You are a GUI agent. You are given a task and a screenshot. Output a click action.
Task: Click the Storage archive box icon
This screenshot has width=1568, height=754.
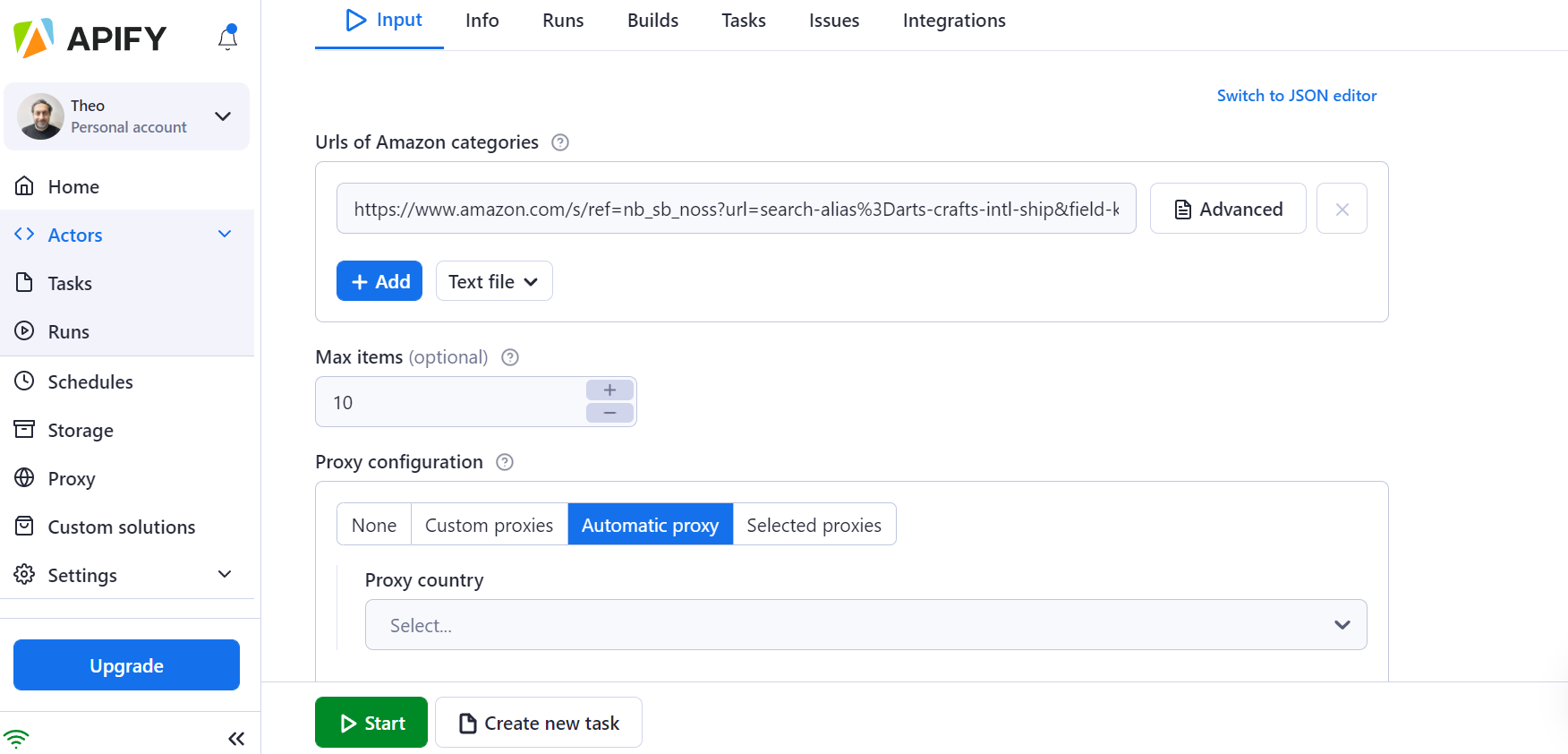coord(25,430)
